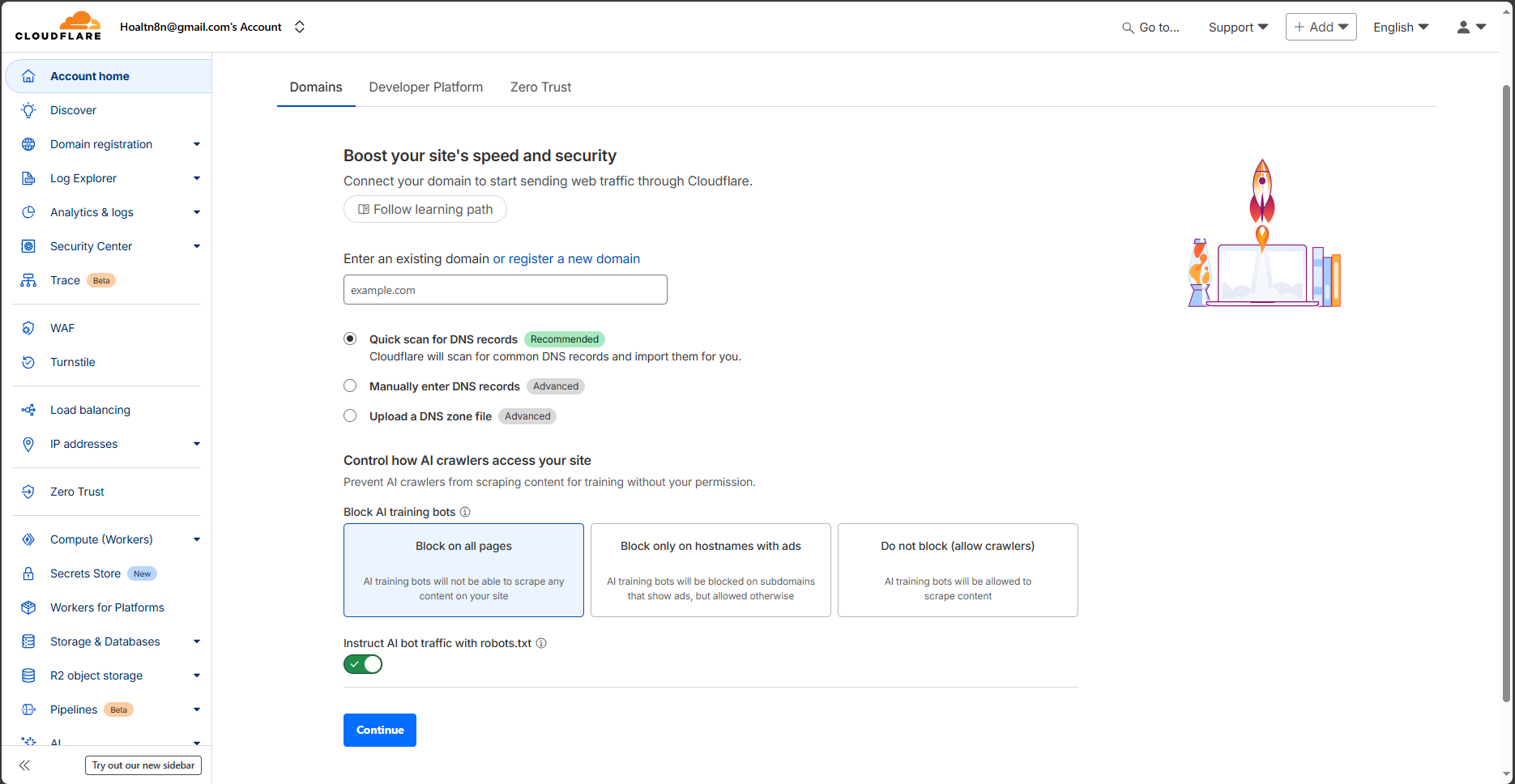Open the account switcher chevron
The width and height of the screenshot is (1515, 784).
(x=300, y=27)
